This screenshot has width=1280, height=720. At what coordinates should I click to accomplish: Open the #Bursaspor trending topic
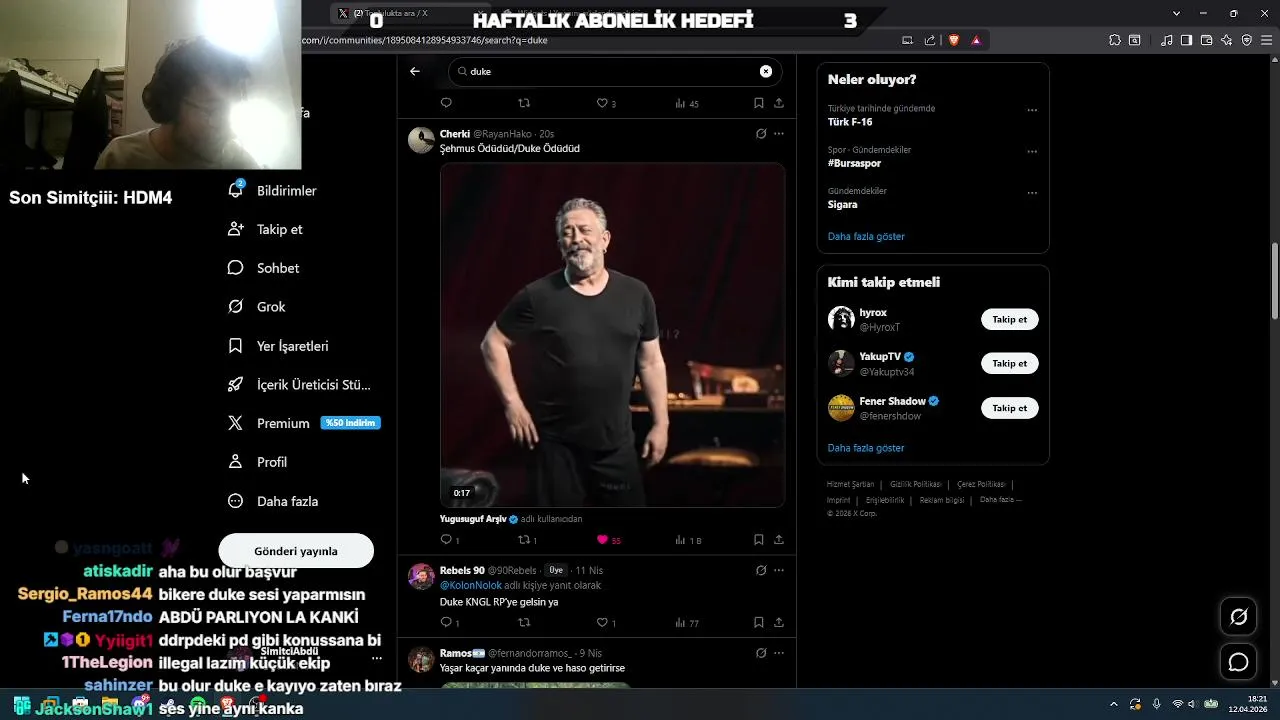point(854,163)
